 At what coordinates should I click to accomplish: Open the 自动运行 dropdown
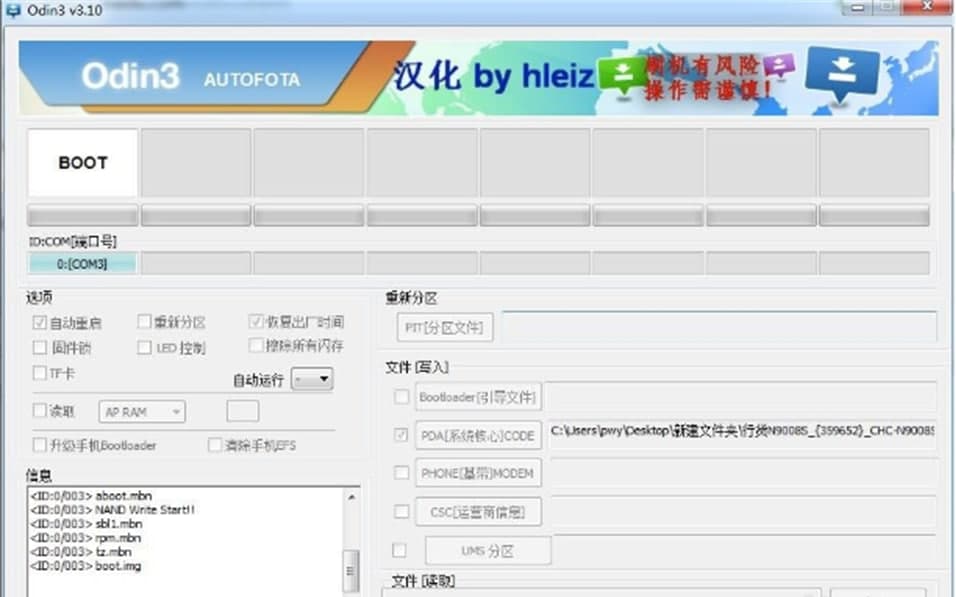coord(312,379)
